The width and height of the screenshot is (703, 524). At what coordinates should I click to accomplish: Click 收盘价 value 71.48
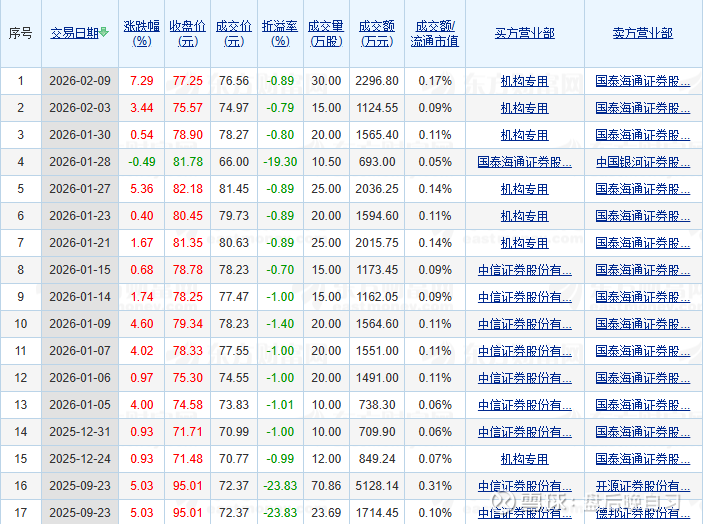188,459
